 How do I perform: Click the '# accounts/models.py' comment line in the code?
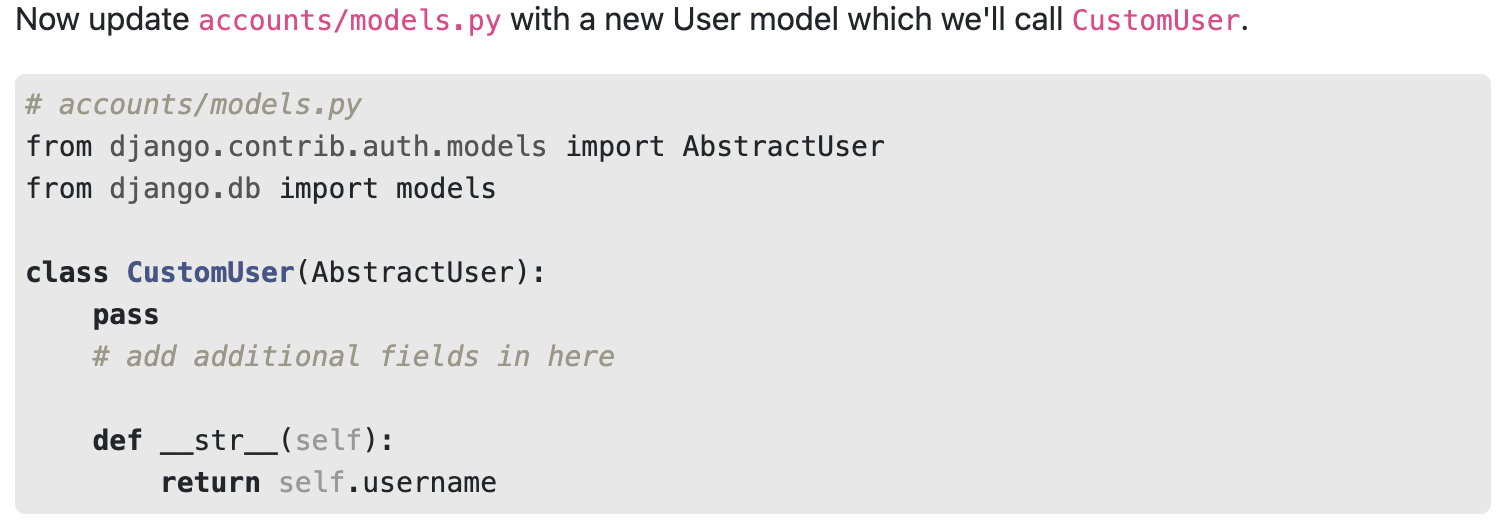pyautogui.click(x=193, y=105)
